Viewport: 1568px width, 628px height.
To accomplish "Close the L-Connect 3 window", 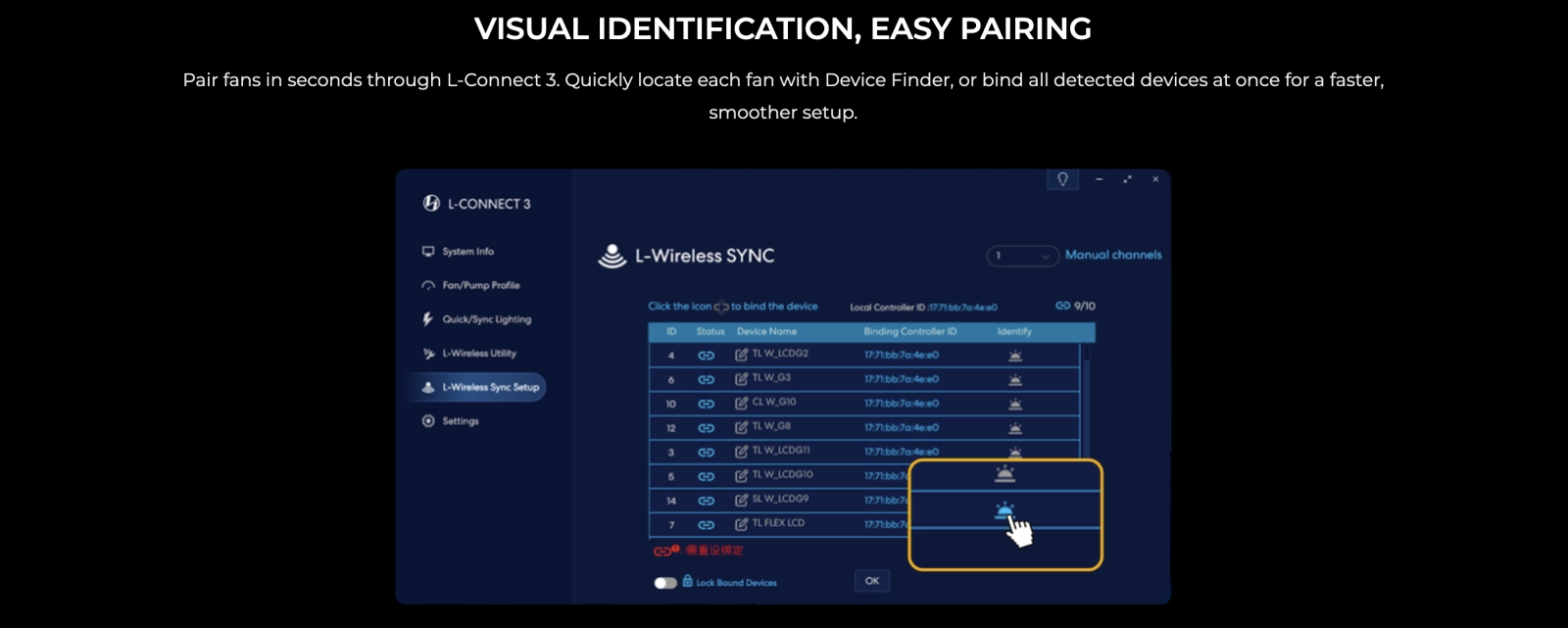I will coord(1155,179).
